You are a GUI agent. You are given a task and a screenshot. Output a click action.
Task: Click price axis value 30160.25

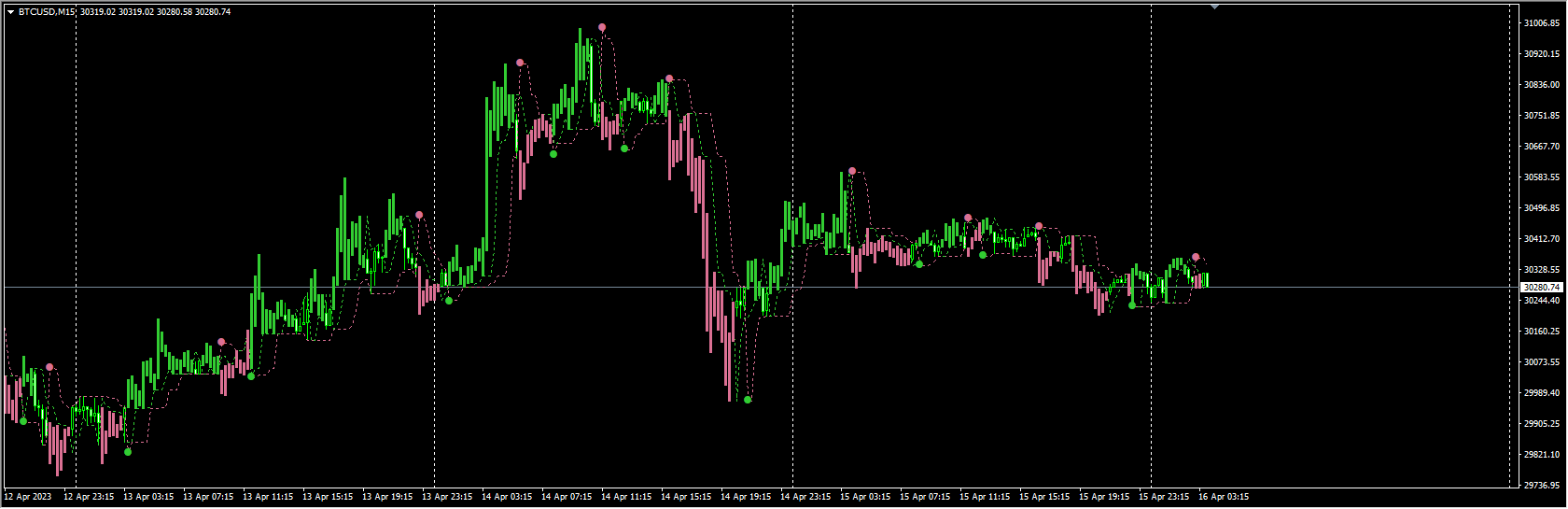click(1542, 331)
